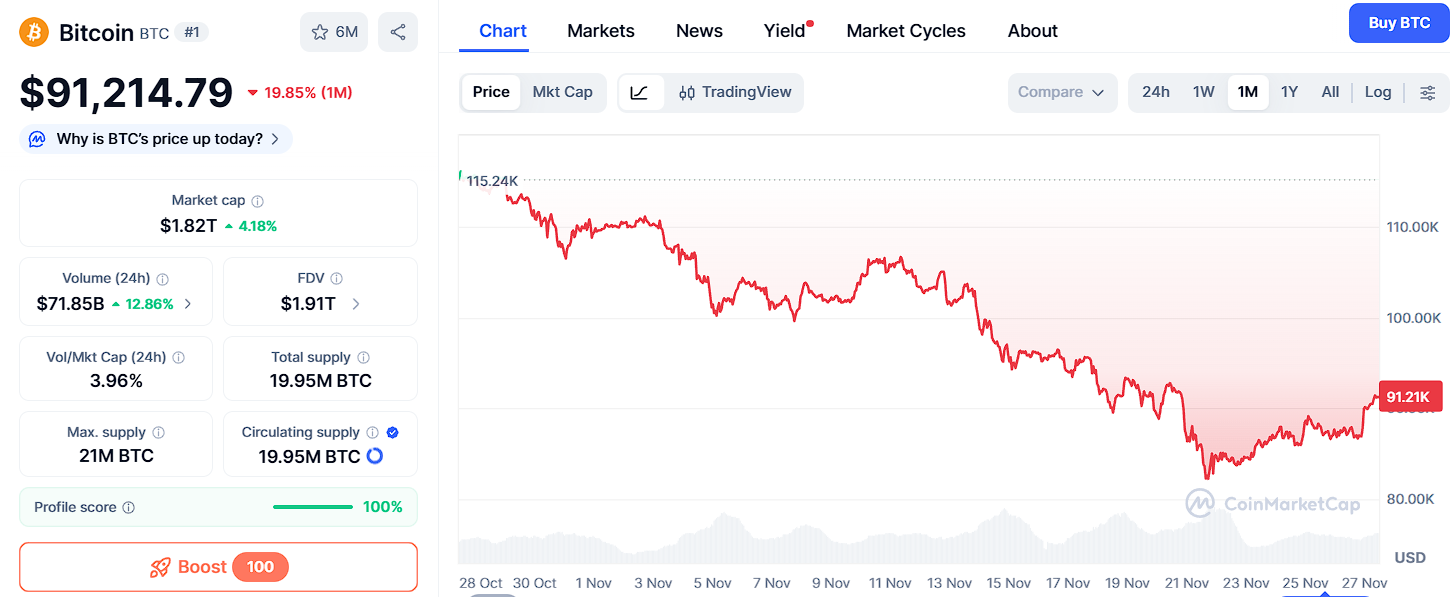Expand the FDV details chevron
The width and height of the screenshot is (1450, 597).
click(356, 303)
